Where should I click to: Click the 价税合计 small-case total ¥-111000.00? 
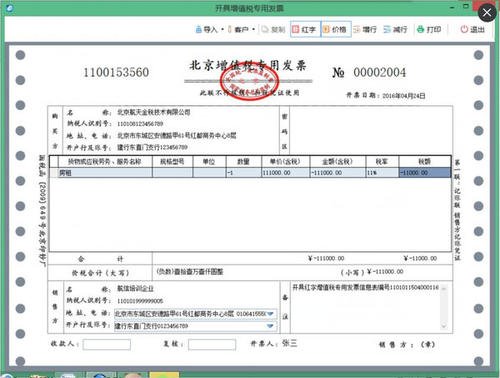coord(385,272)
